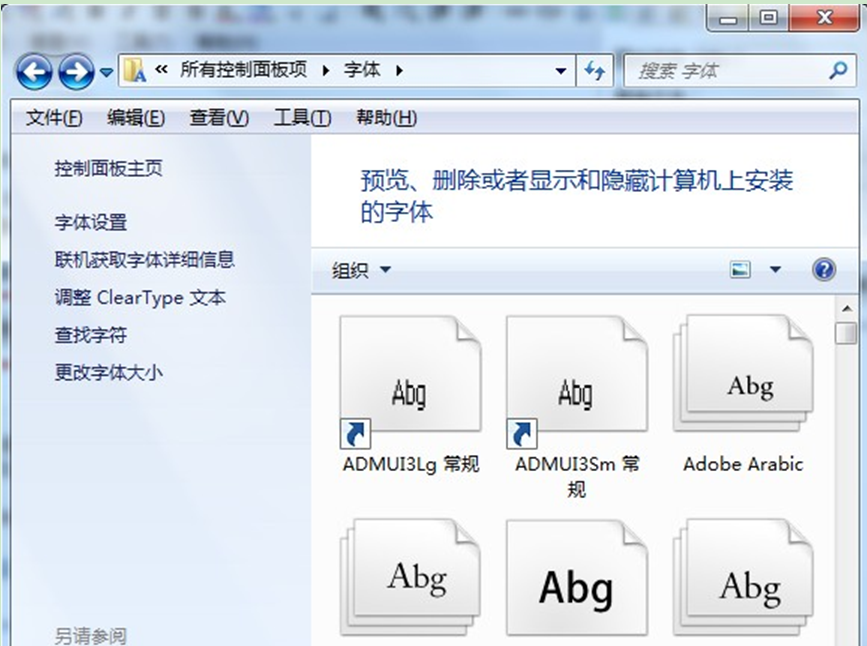Select 所有控制面板项 breadcrumb

[243, 70]
